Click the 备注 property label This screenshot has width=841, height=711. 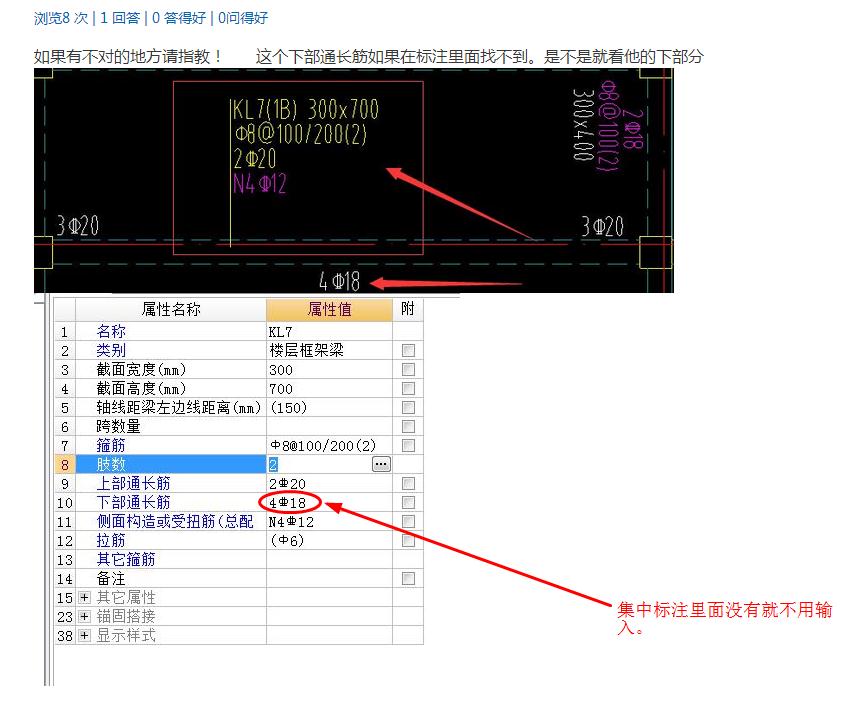[x=111, y=579]
